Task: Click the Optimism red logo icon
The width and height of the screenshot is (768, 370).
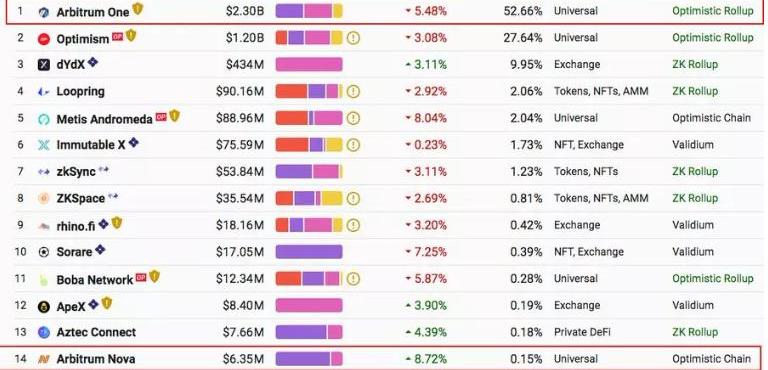Action: coord(44,39)
